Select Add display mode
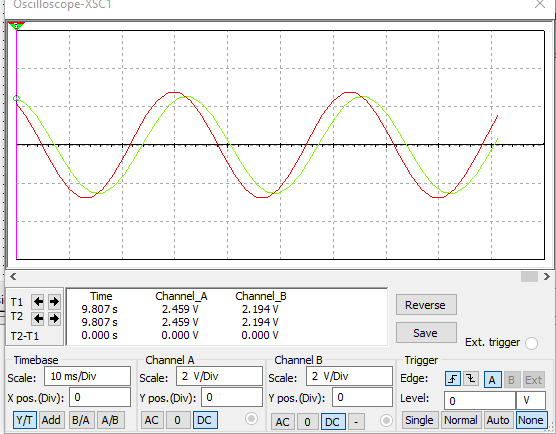556x434 pixels. (x=51, y=420)
